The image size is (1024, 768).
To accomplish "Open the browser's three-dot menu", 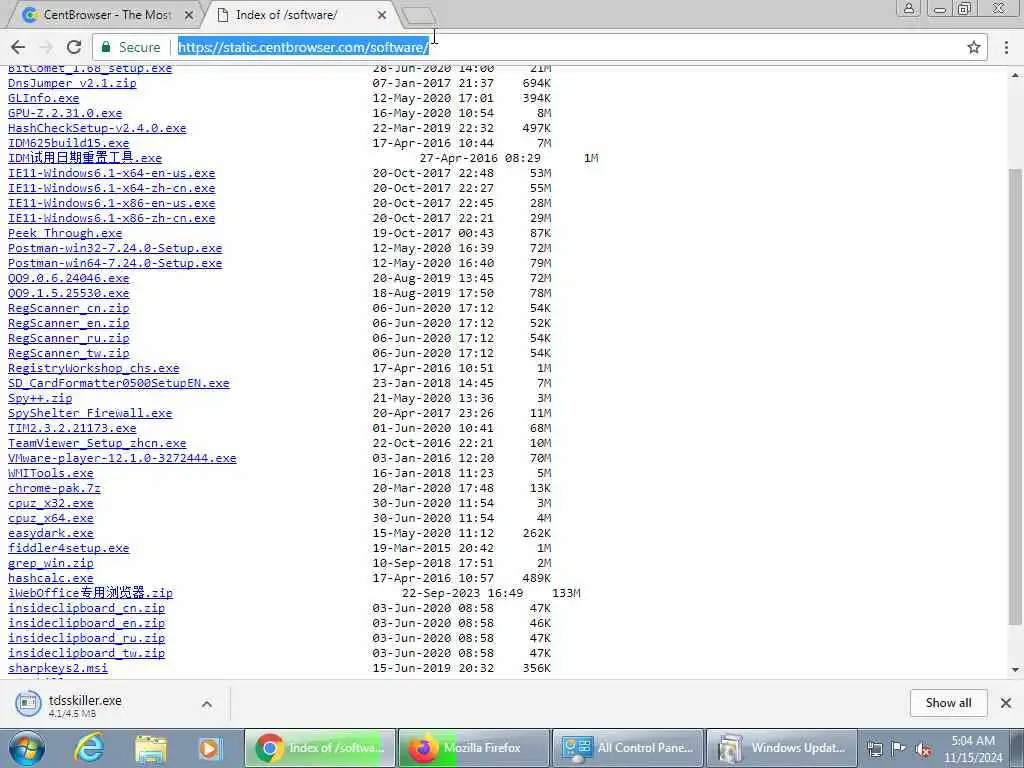I will point(1006,47).
